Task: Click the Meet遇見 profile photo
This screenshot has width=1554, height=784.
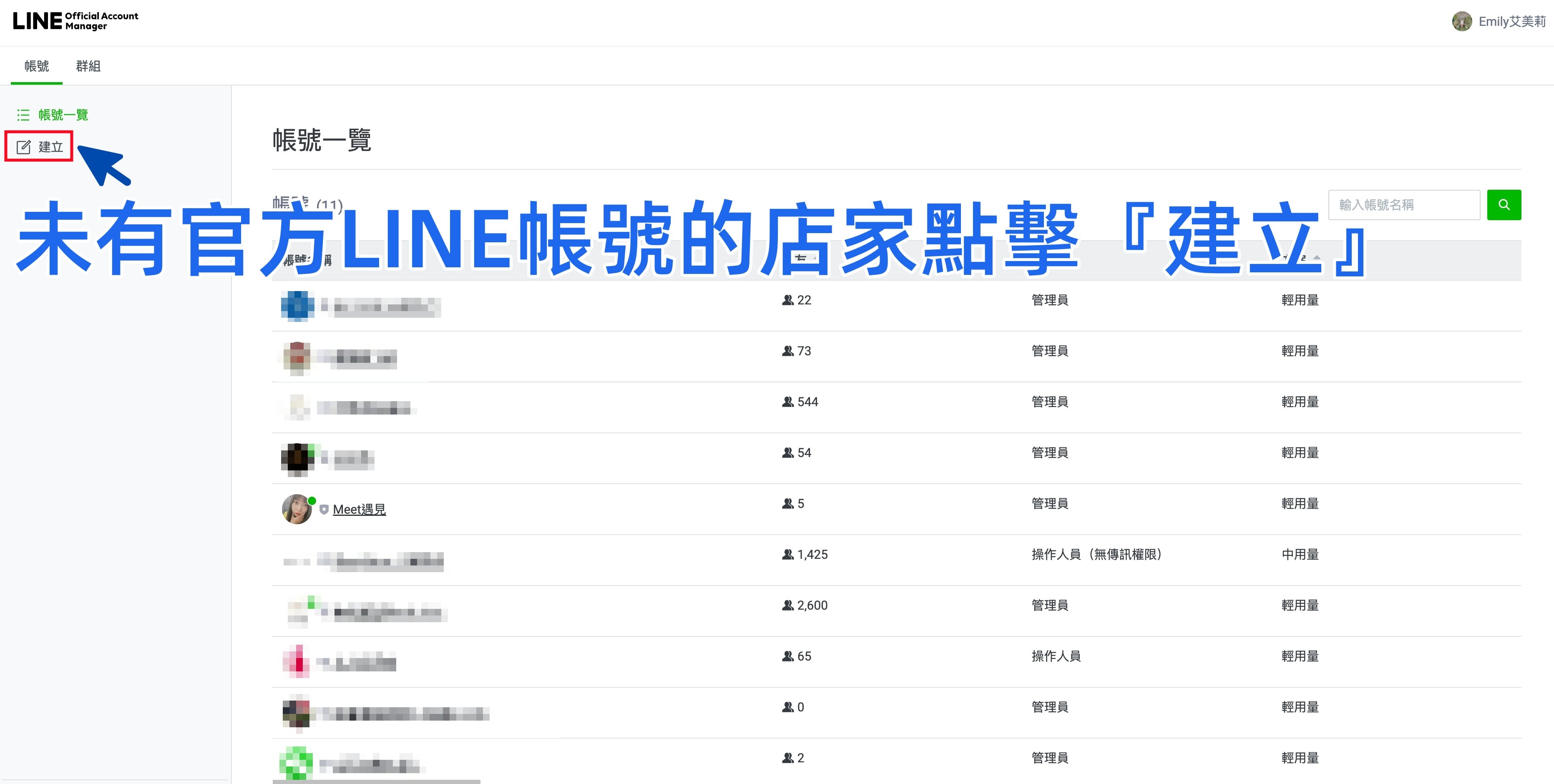Action: pyautogui.click(x=297, y=509)
